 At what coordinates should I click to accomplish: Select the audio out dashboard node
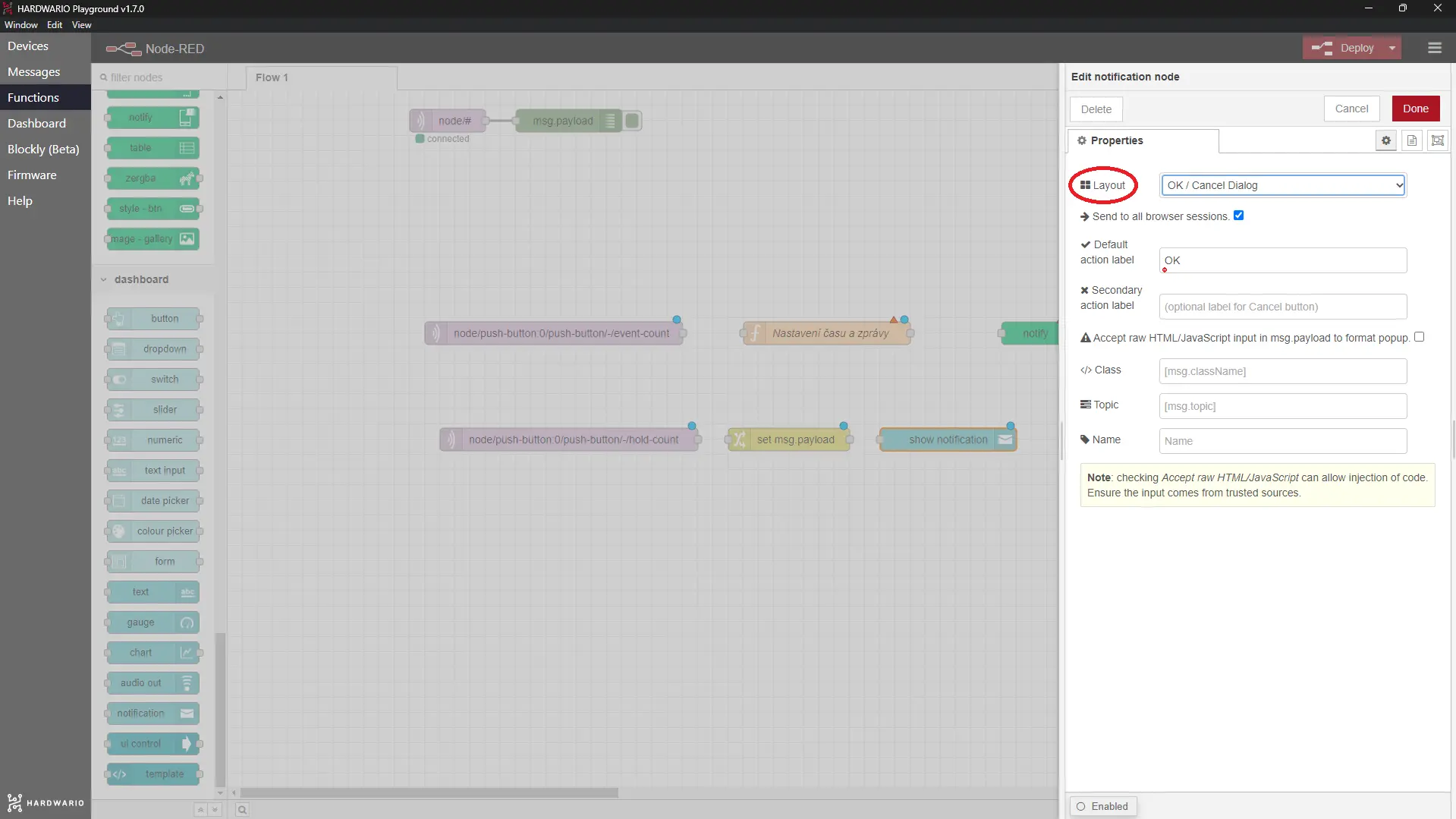(153, 683)
